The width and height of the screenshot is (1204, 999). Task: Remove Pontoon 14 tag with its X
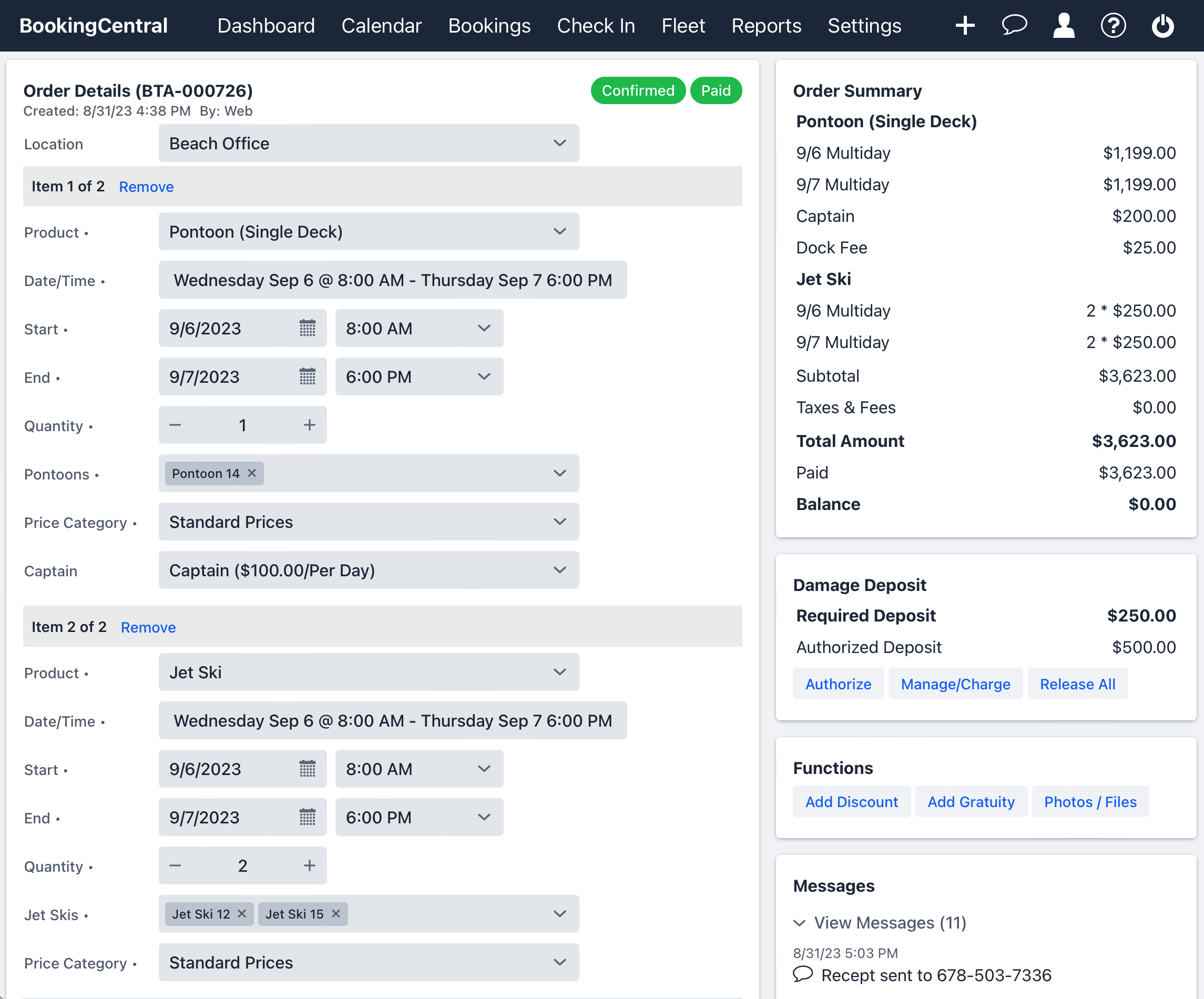(252, 473)
